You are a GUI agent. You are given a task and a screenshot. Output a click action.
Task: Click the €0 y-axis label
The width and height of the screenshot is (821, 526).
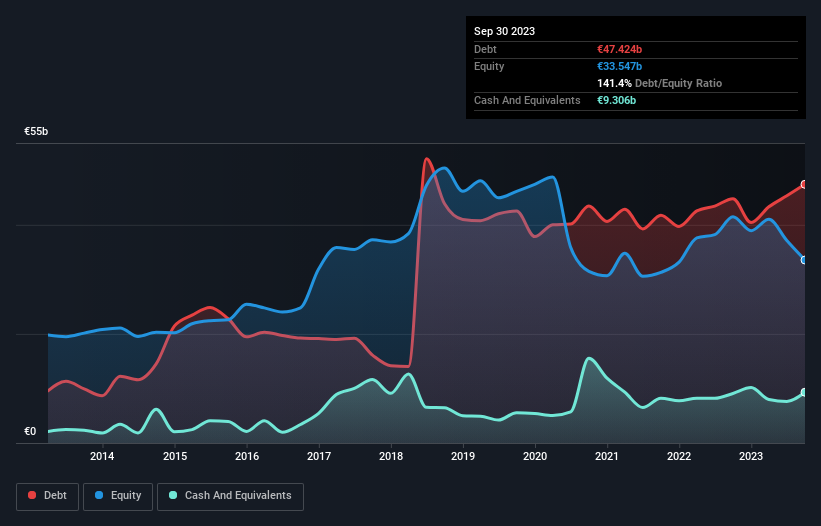pos(30,431)
